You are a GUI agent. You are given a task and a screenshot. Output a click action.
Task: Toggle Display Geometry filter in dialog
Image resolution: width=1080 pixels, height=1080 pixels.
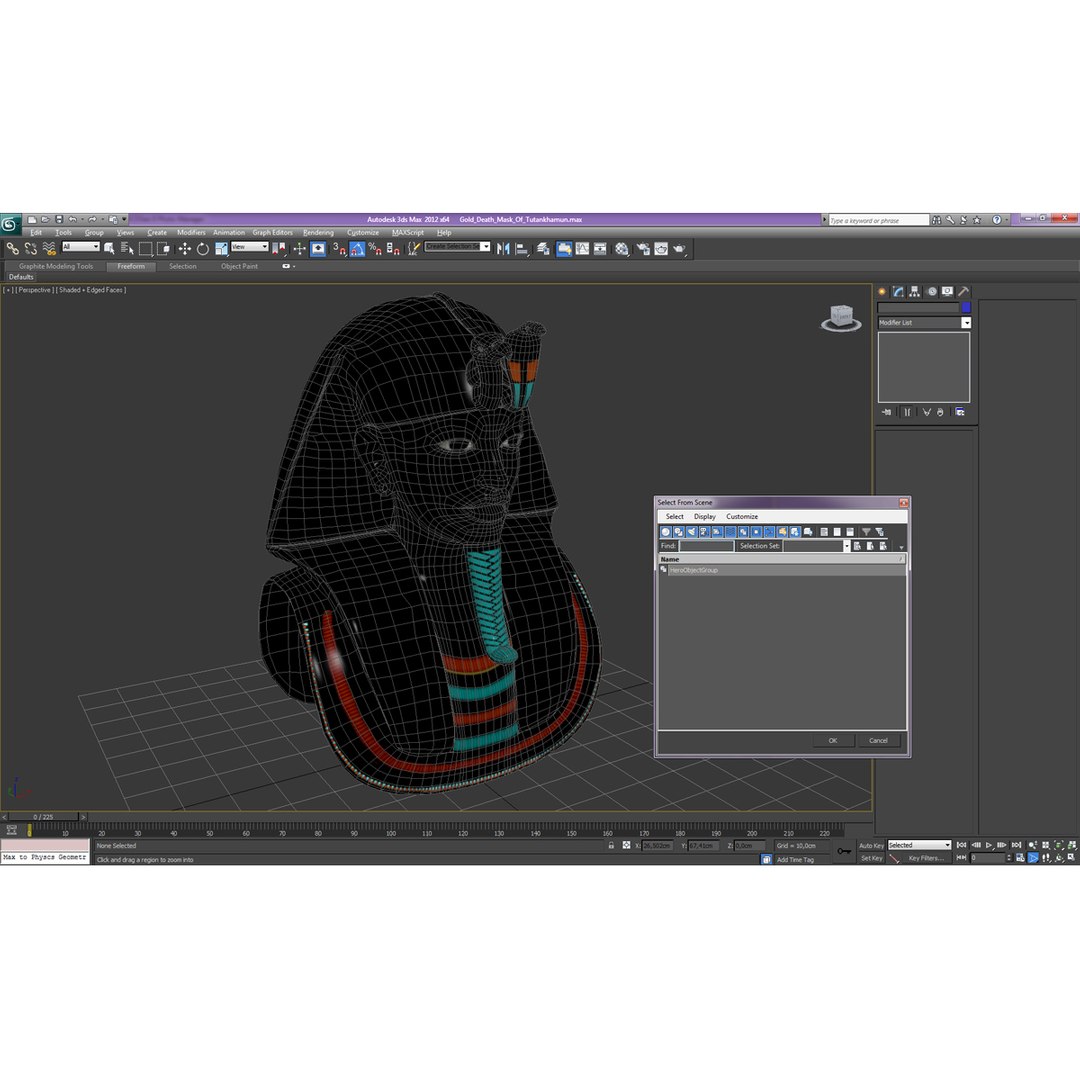[x=665, y=532]
